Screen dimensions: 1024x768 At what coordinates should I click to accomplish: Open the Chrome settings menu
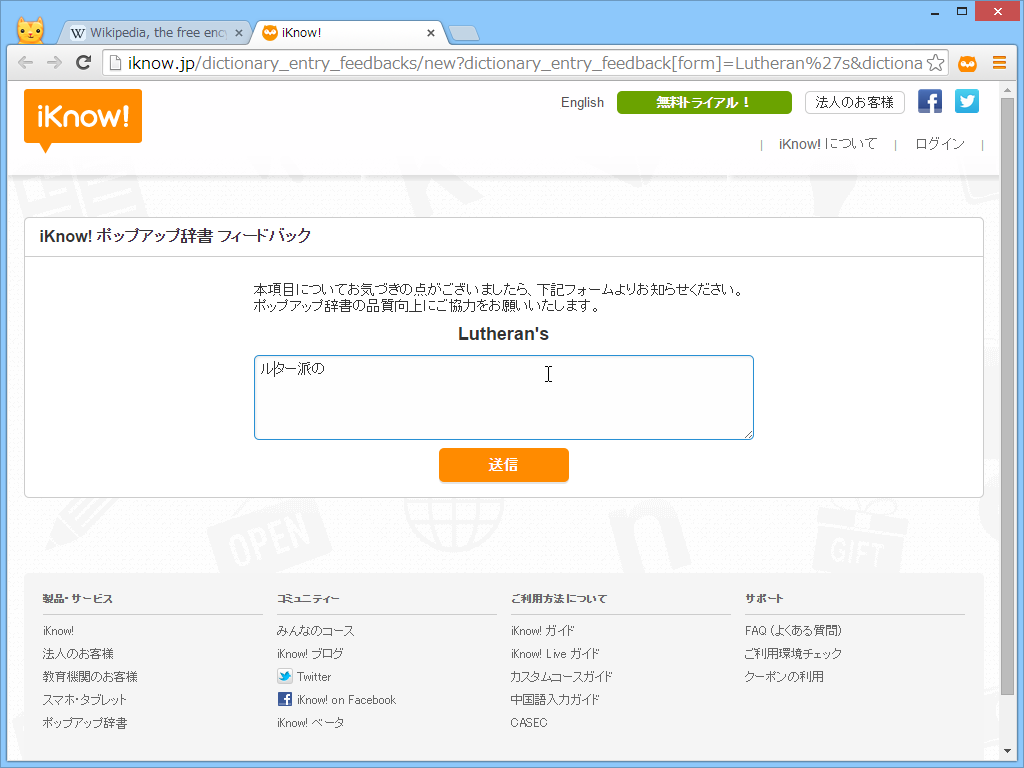(999, 62)
